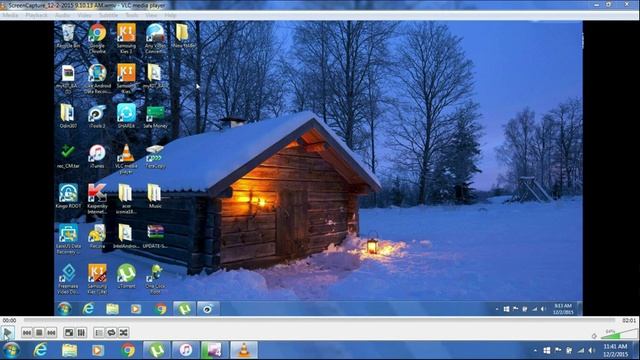
Task: Click the Safe Money desktop icon
Action: point(155,116)
